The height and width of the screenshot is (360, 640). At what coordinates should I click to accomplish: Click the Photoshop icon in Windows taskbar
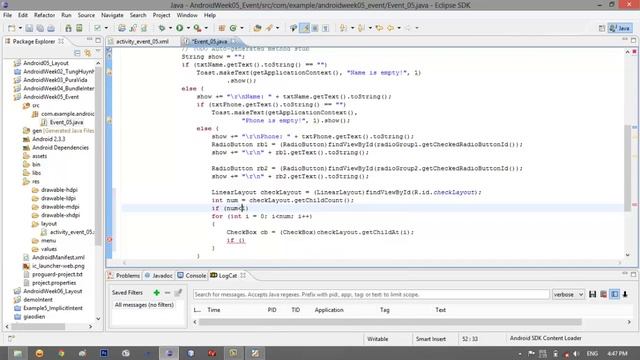[x=104, y=353]
